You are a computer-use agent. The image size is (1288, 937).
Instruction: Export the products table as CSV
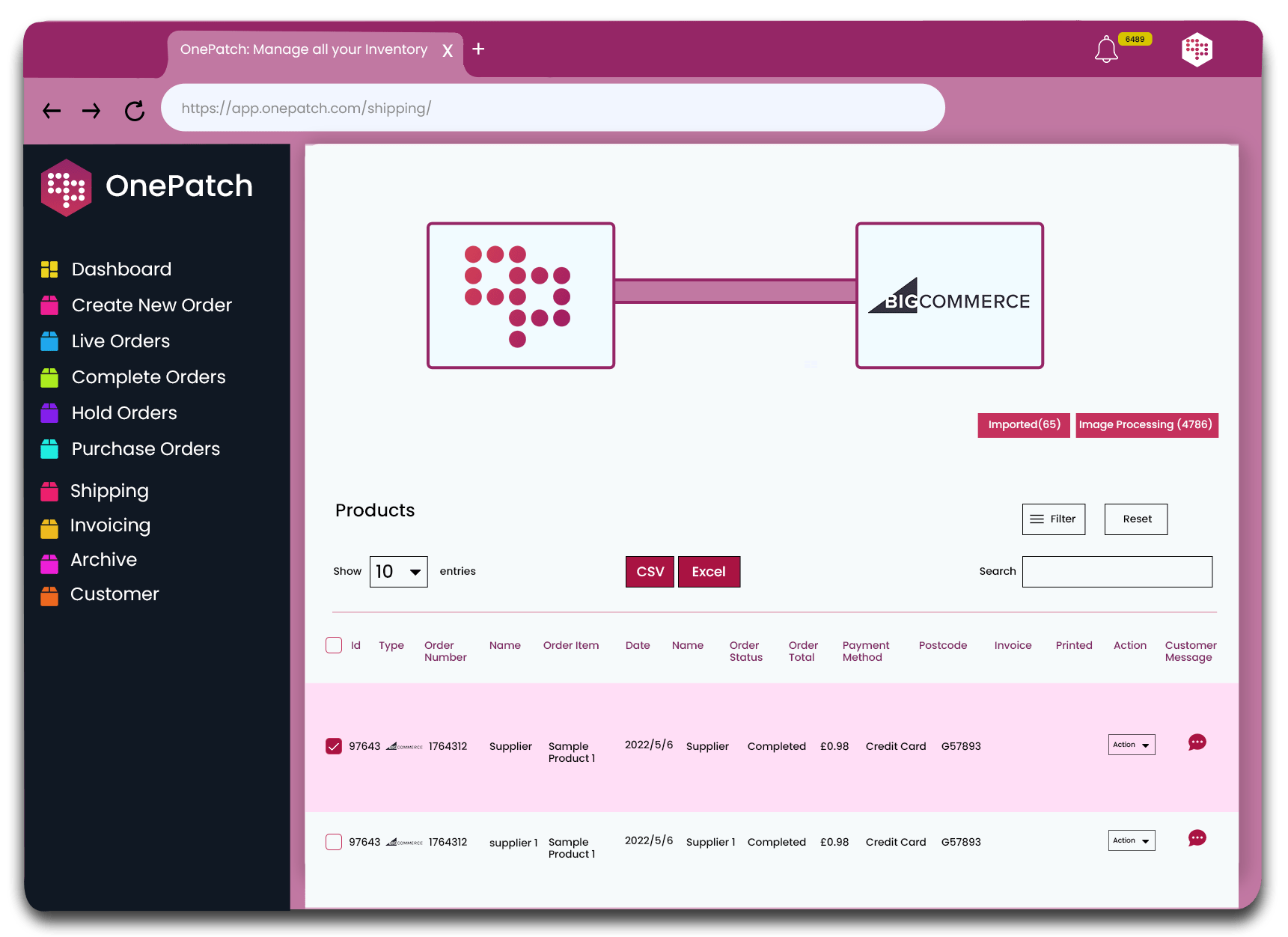[649, 571]
